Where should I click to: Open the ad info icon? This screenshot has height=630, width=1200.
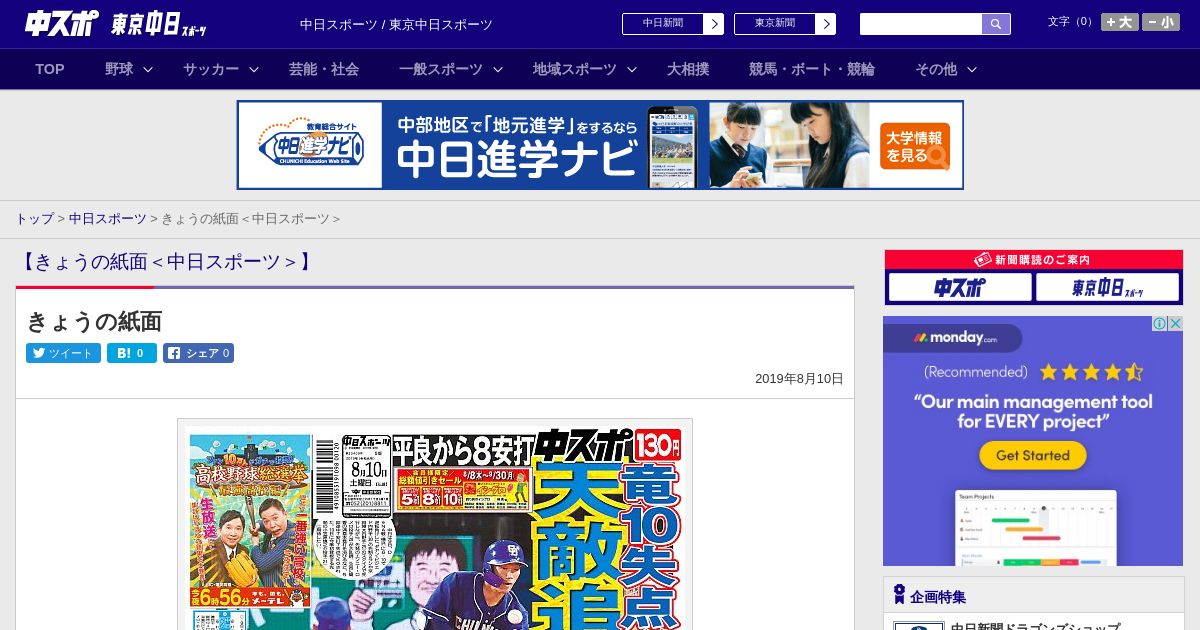click(x=1160, y=323)
